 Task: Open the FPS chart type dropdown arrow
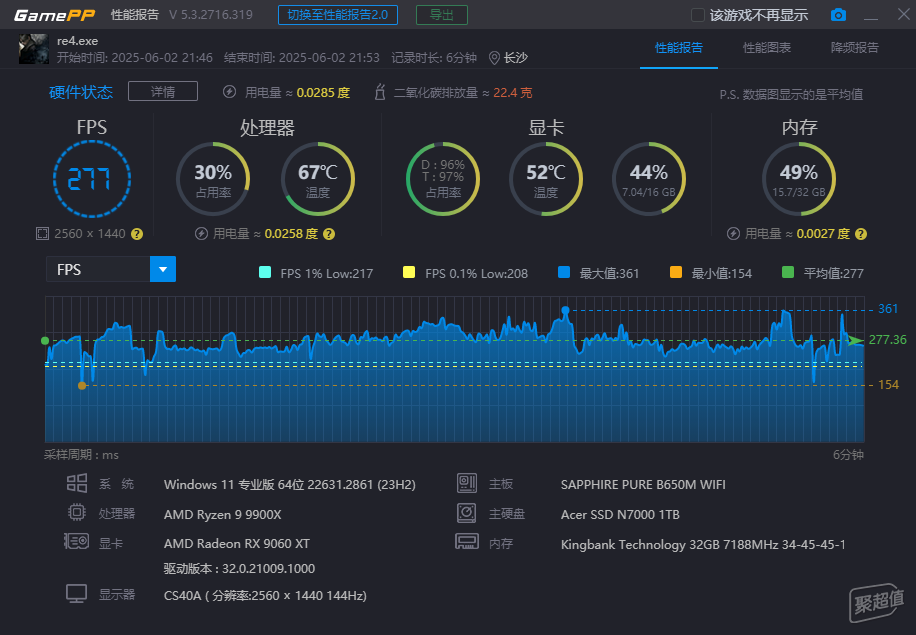click(x=163, y=269)
